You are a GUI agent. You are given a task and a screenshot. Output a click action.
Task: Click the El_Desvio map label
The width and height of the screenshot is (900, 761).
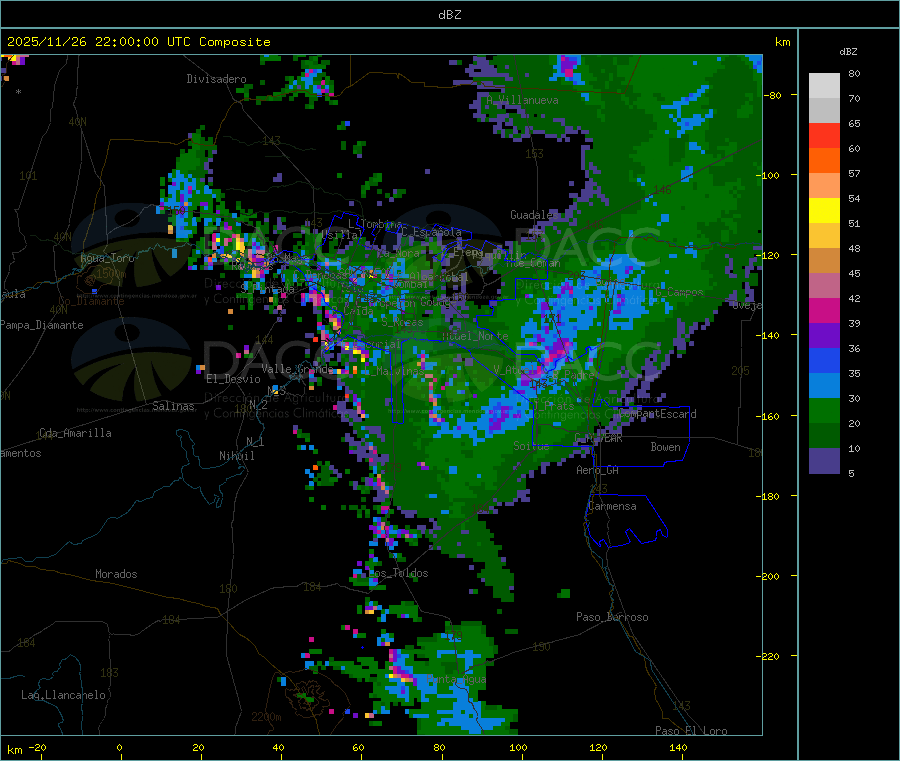point(233,379)
